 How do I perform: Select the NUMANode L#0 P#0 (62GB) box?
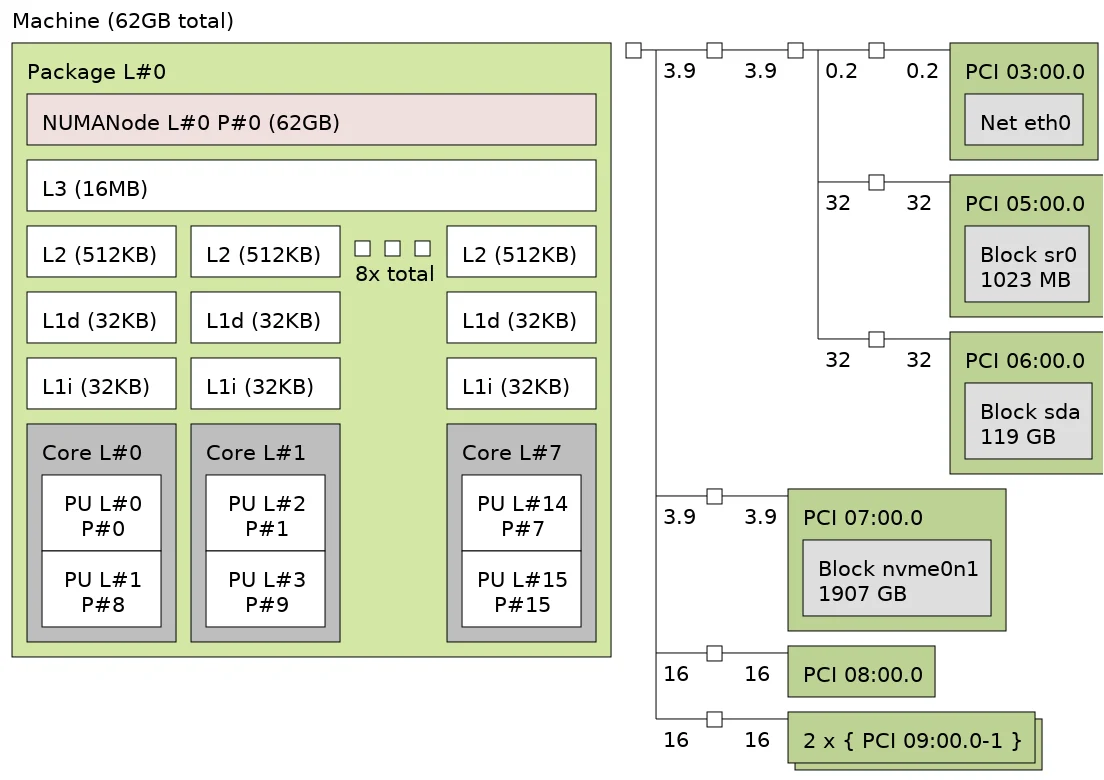click(x=311, y=120)
